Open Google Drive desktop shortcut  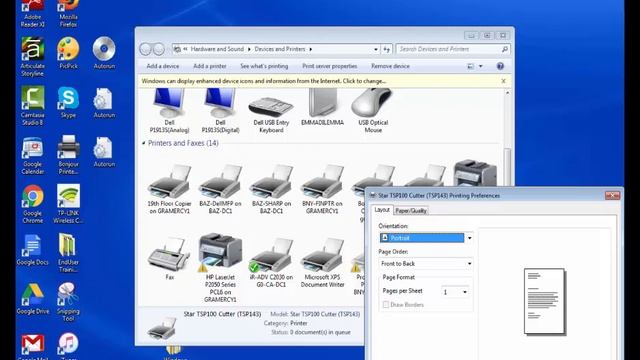[x=33, y=299]
